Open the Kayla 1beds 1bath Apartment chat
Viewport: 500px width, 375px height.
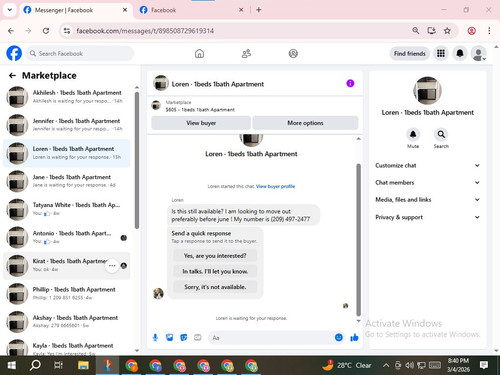67,347
